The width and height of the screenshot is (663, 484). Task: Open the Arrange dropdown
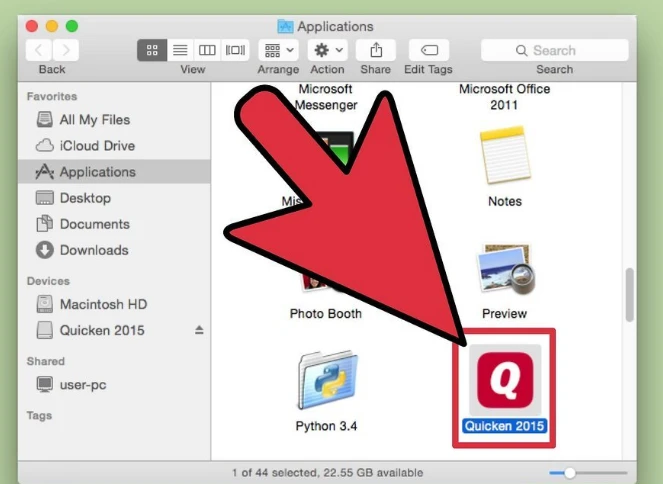(x=279, y=50)
